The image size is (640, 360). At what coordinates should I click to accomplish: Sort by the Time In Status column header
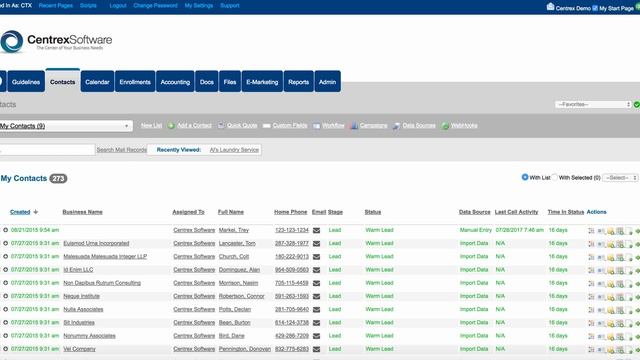click(566, 212)
